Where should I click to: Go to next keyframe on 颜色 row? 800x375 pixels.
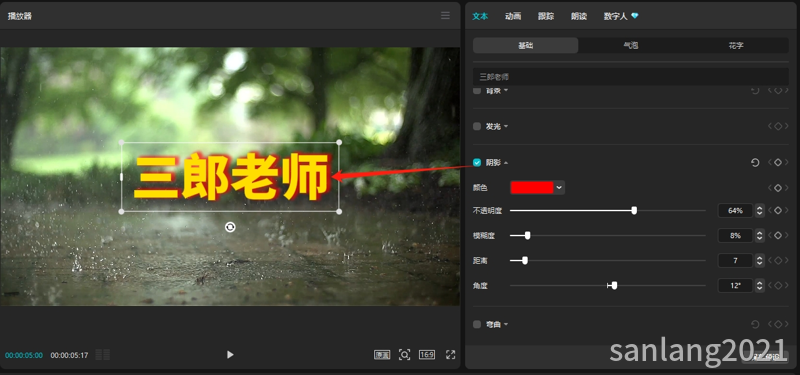pos(786,188)
